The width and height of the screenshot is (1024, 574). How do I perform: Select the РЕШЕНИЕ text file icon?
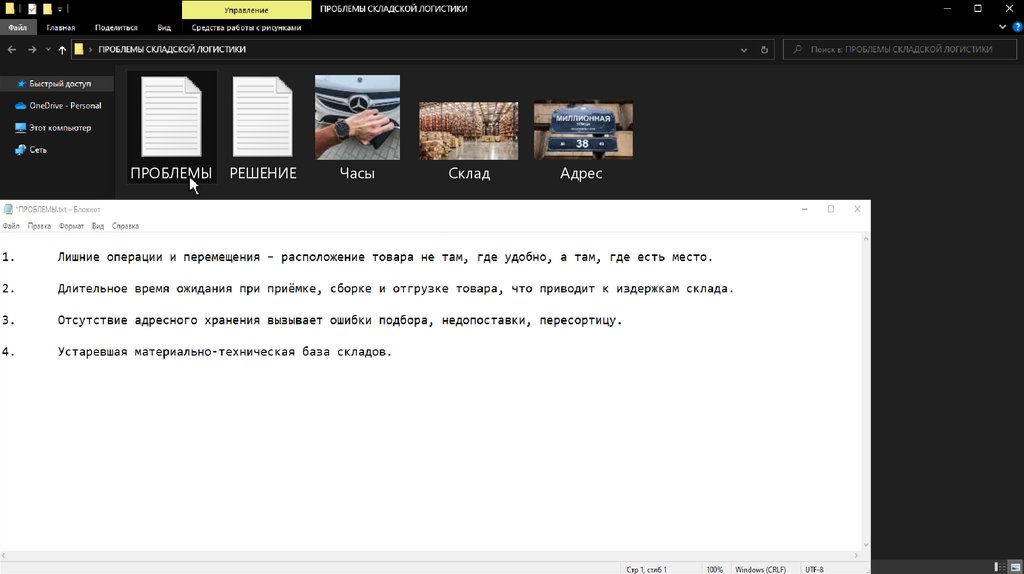click(x=262, y=118)
